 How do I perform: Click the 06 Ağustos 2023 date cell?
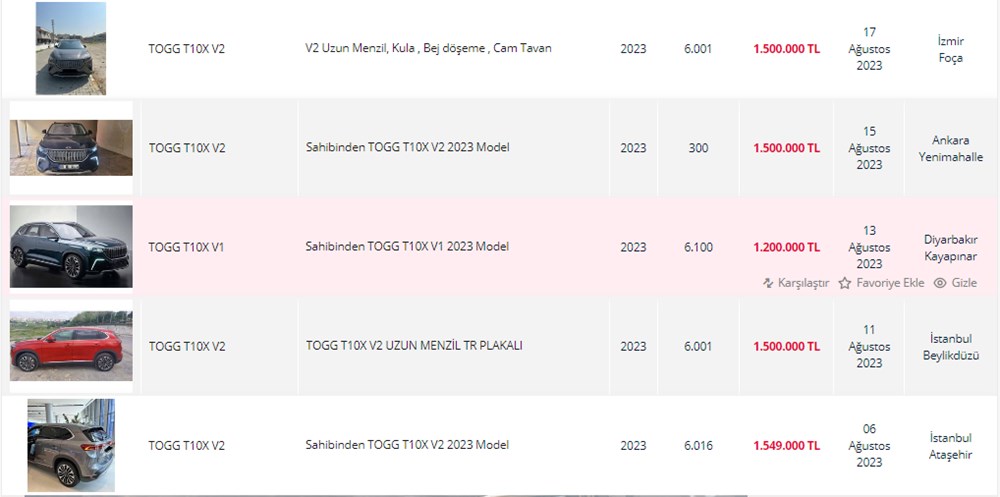click(869, 445)
